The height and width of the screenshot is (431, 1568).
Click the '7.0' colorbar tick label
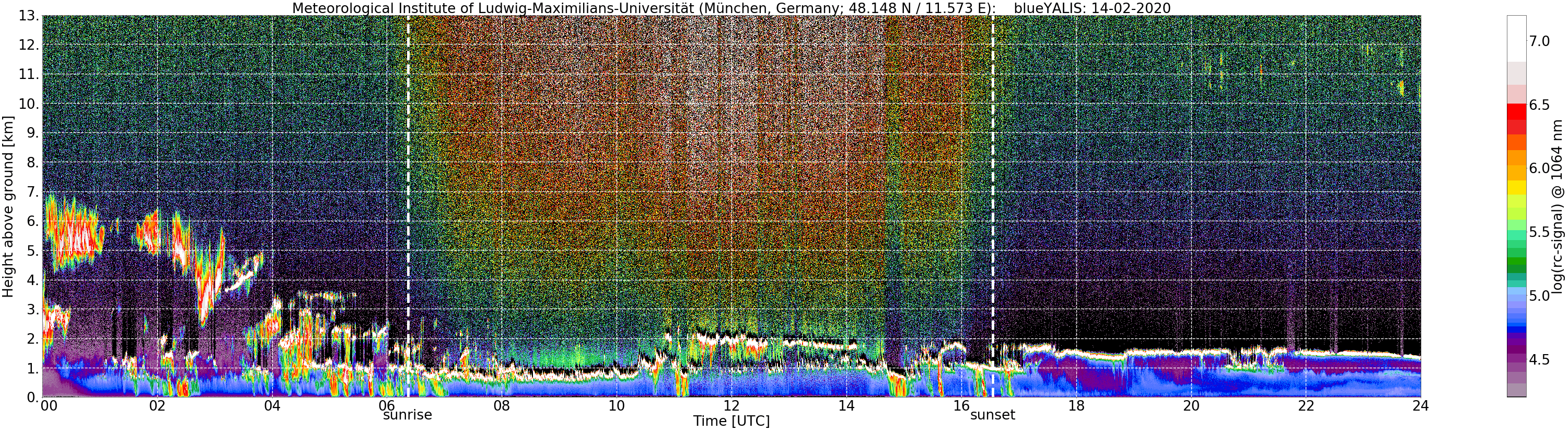(x=1539, y=41)
